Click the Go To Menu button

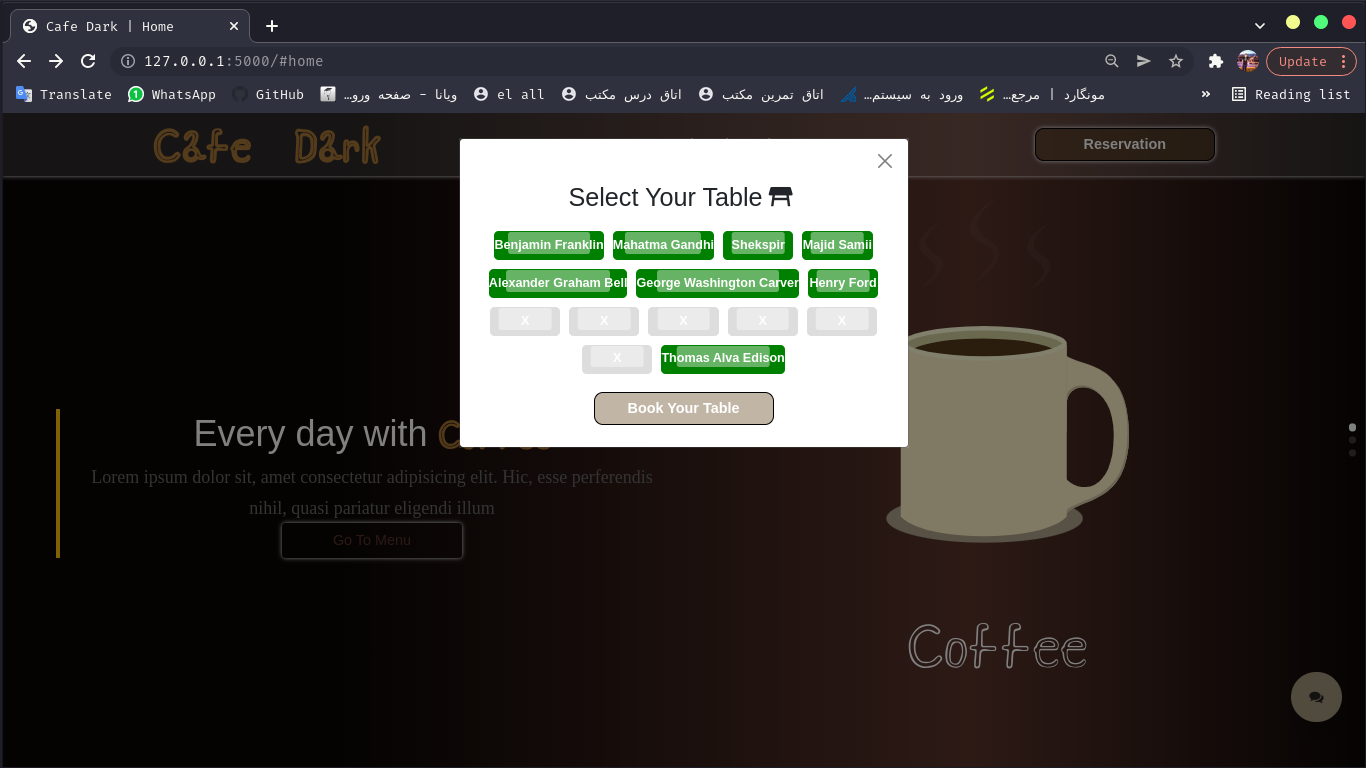(x=372, y=540)
